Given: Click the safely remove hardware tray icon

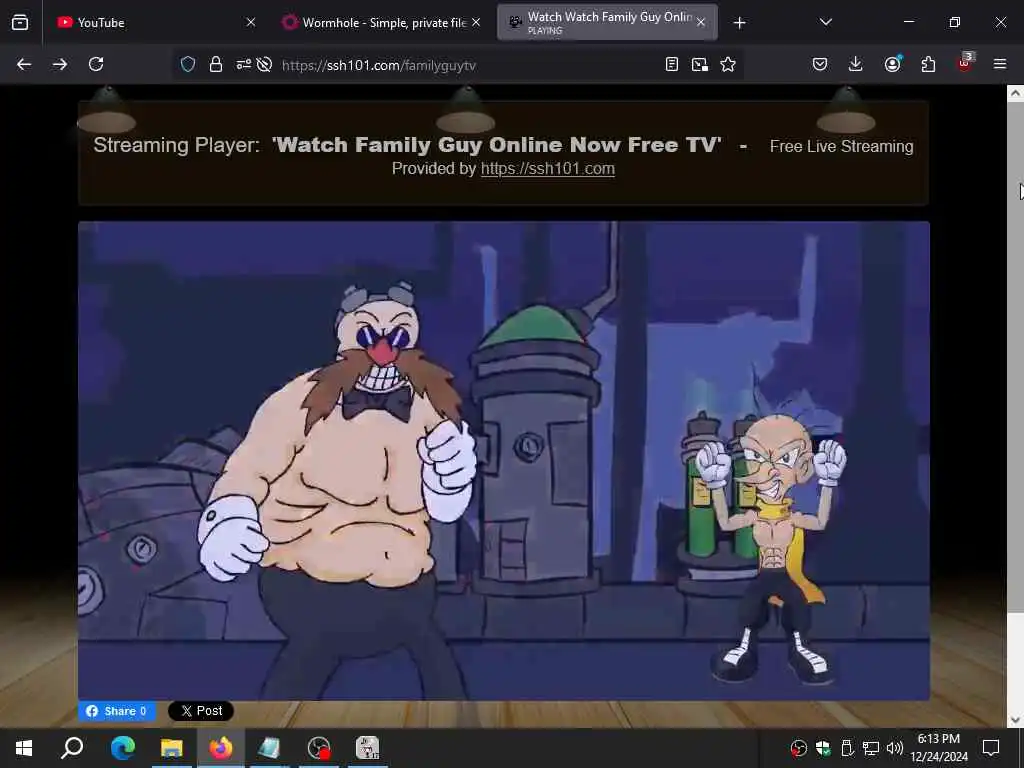Looking at the screenshot, I should [x=847, y=748].
